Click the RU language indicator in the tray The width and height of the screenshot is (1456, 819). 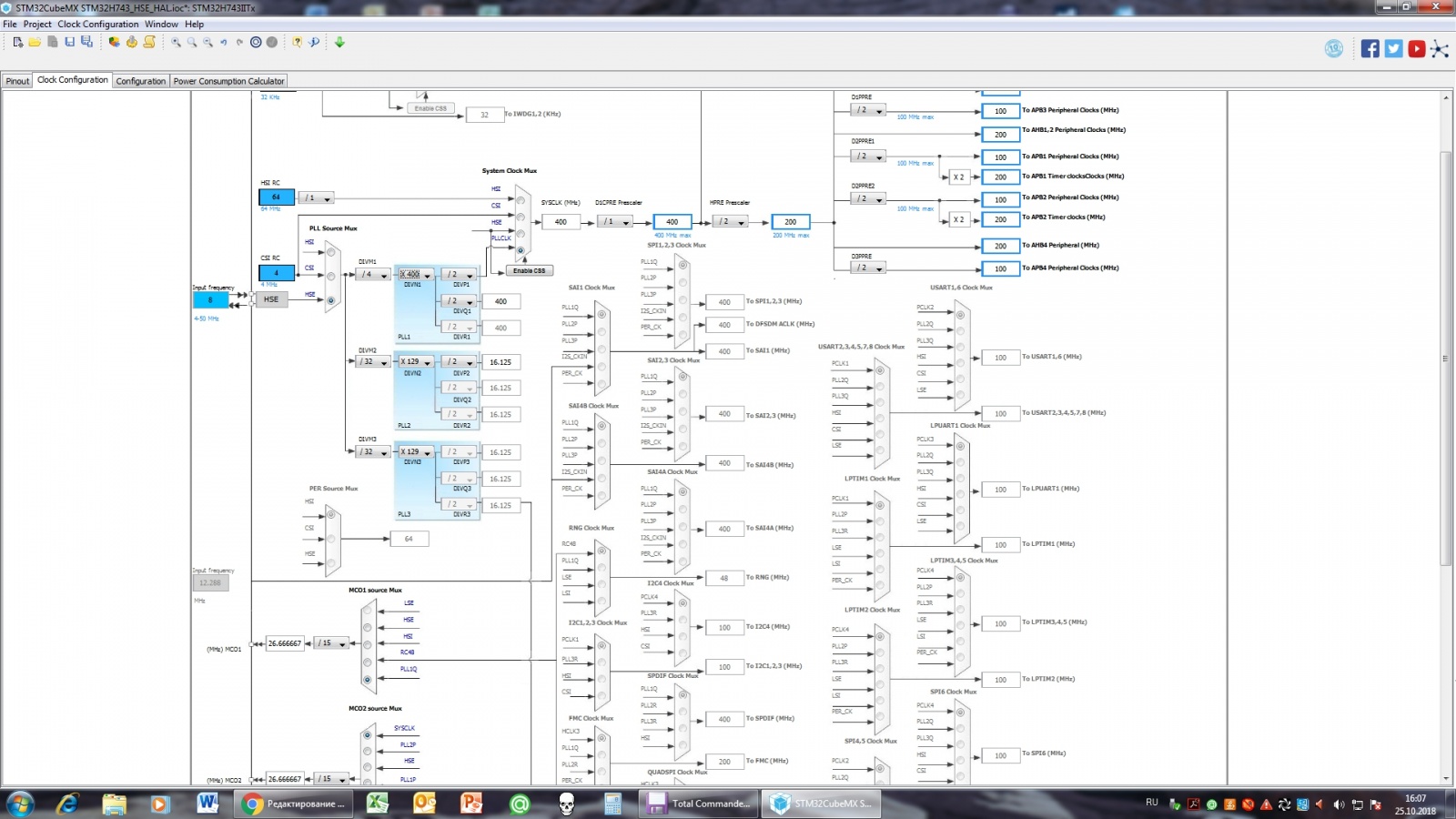(1152, 803)
